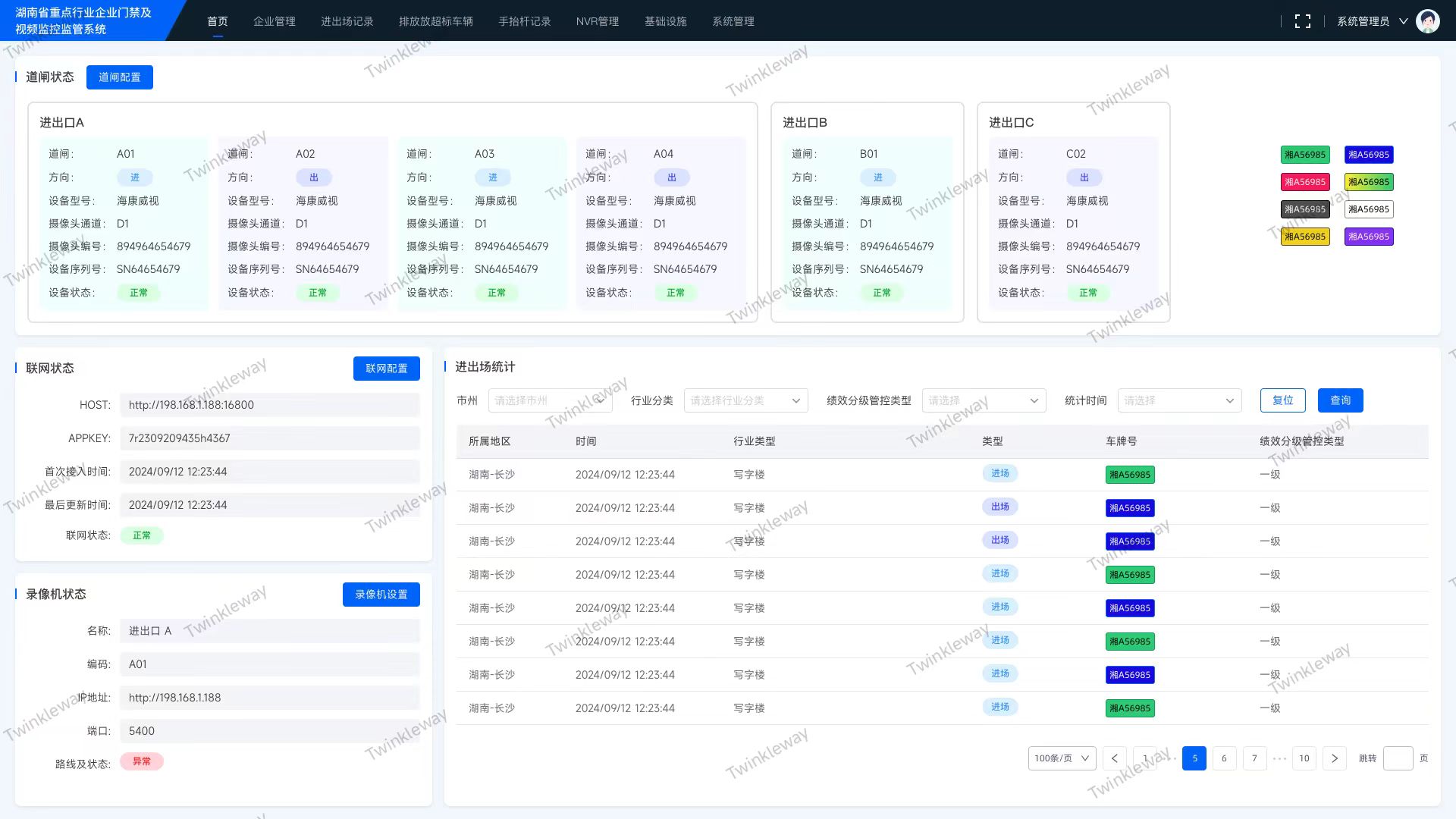Go to page 6 in pagination
Viewport: 1456px width, 819px height.
point(1223,758)
